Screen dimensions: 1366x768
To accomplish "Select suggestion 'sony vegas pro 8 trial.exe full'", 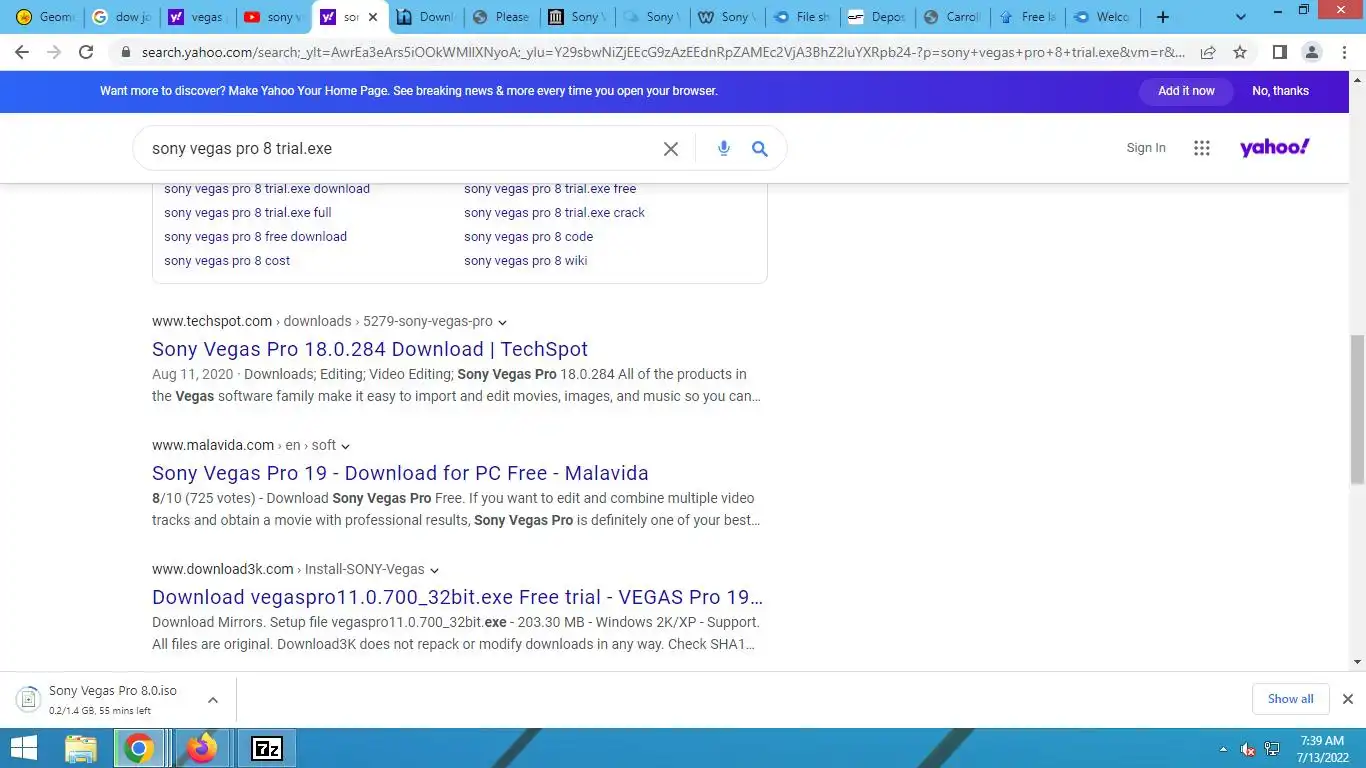I will click(x=248, y=213).
